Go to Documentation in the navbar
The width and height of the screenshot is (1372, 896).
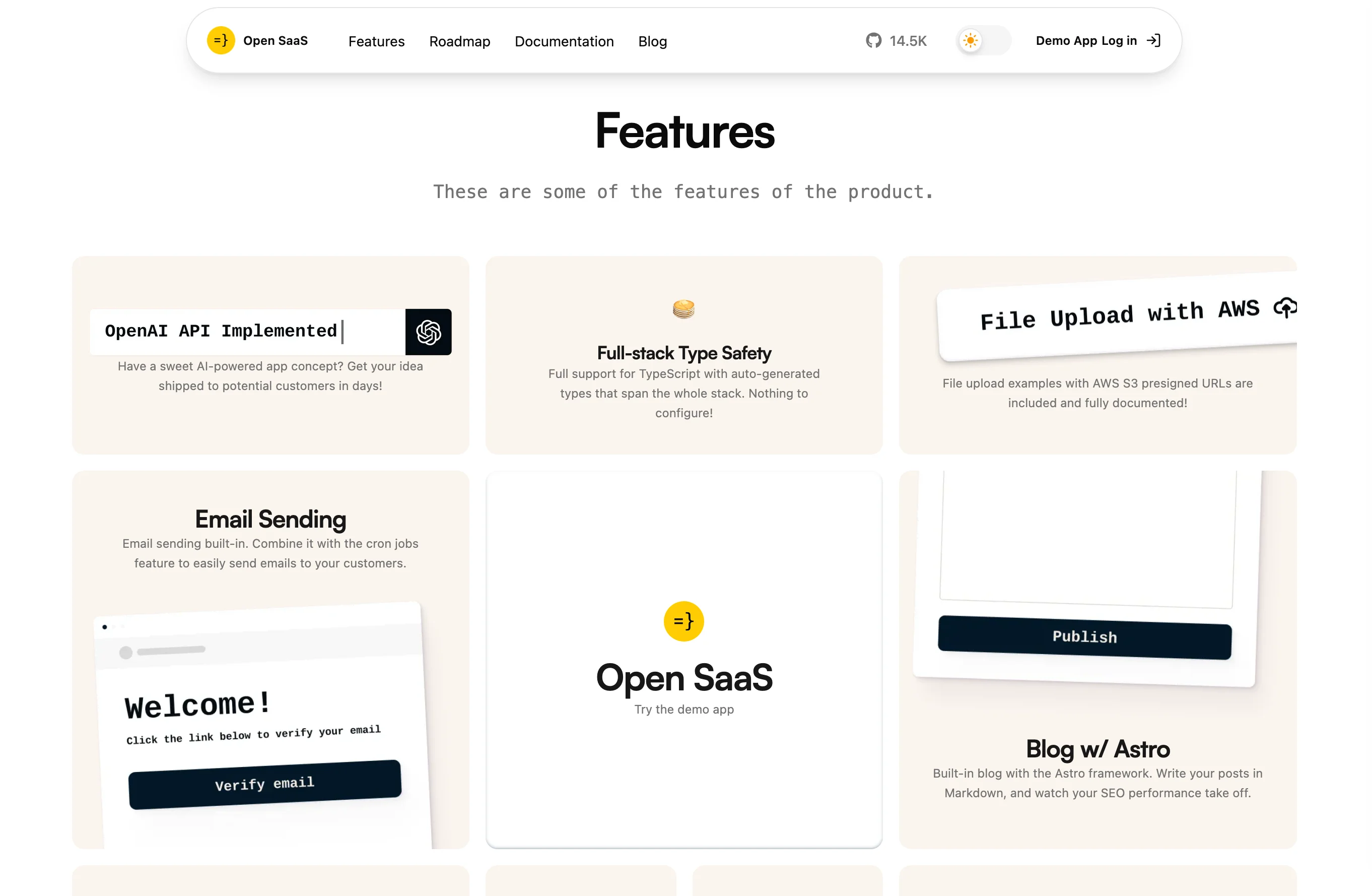point(564,41)
